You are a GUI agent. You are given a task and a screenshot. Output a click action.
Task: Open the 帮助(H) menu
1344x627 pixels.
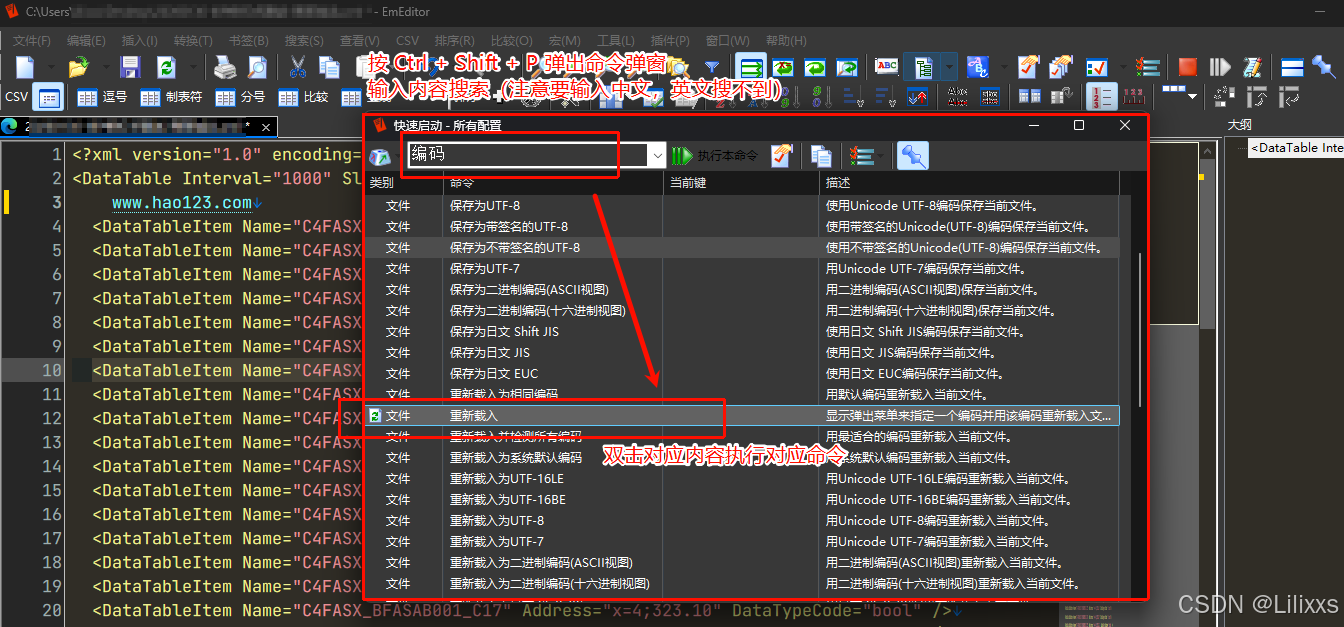(x=785, y=40)
